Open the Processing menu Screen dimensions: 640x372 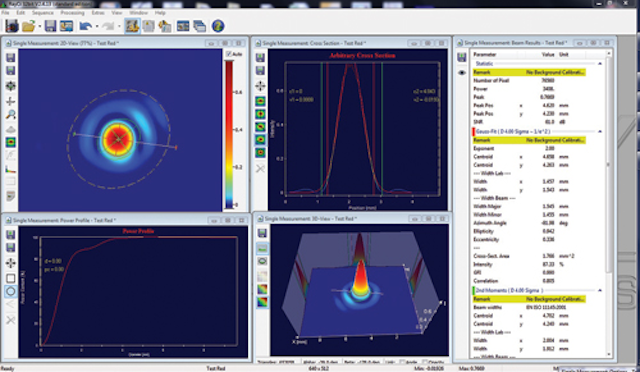(72, 13)
